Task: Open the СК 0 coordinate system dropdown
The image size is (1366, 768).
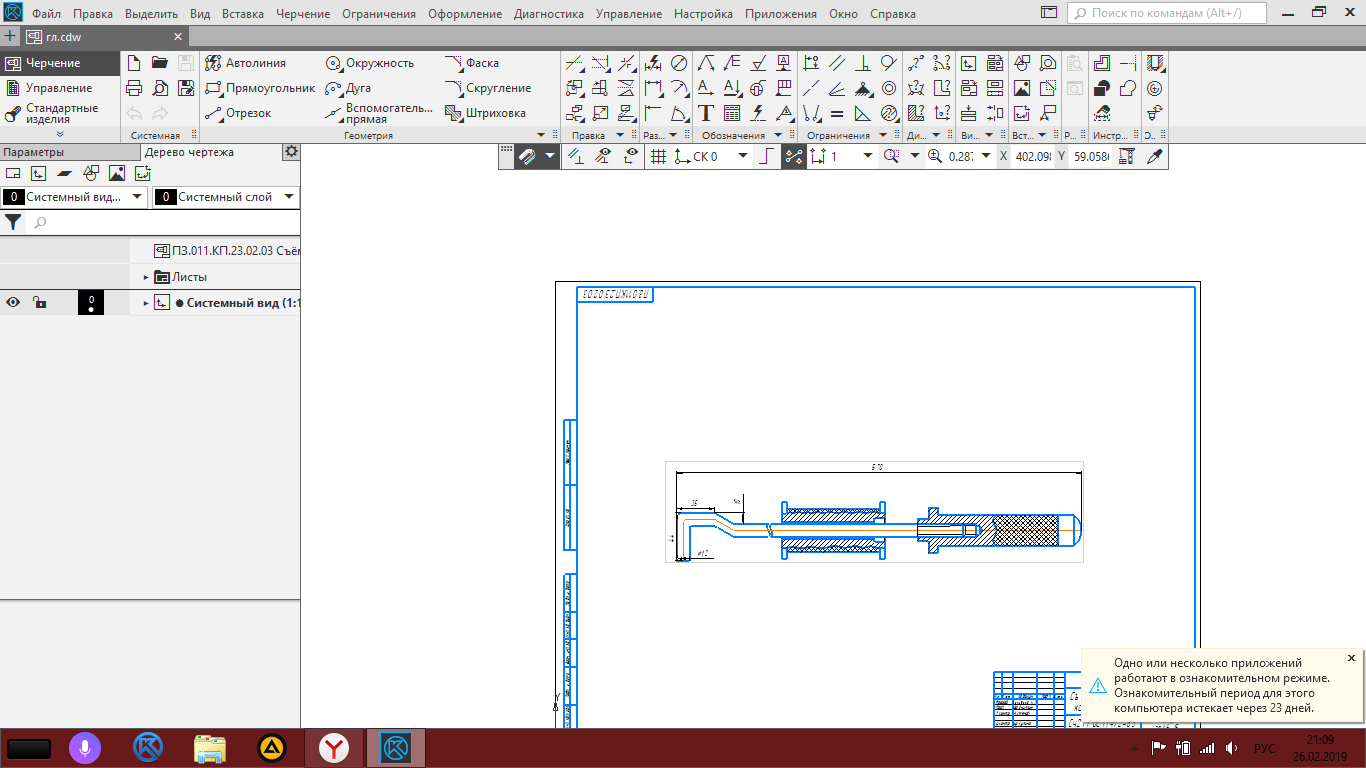Action: coord(742,156)
